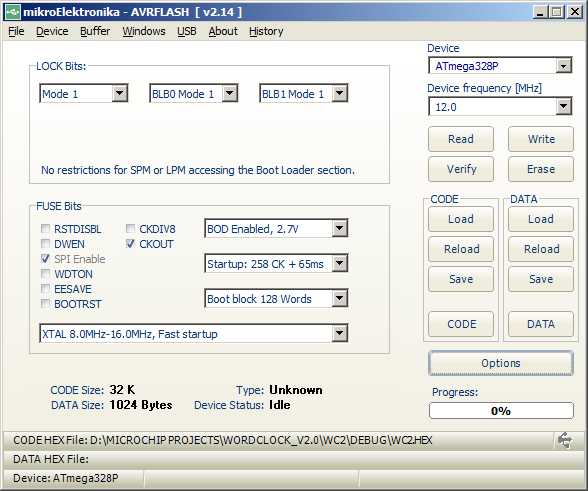Uncheck the CKOUT fuse bit
The image size is (588, 491).
click(x=130, y=243)
